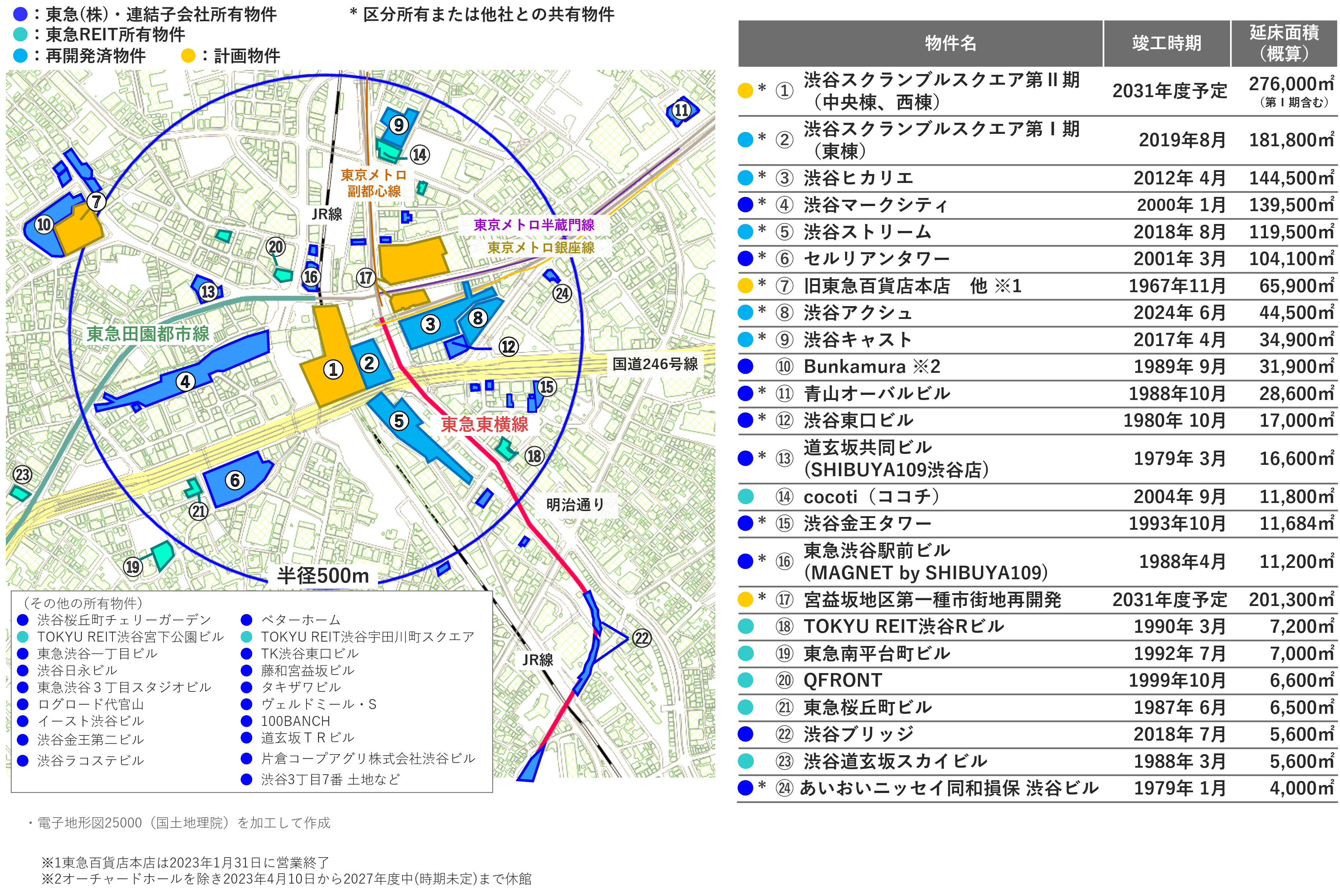This screenshot has height=896, width=1340.
Task: Click map marker number 6
Action: click(x=235, y=480)
